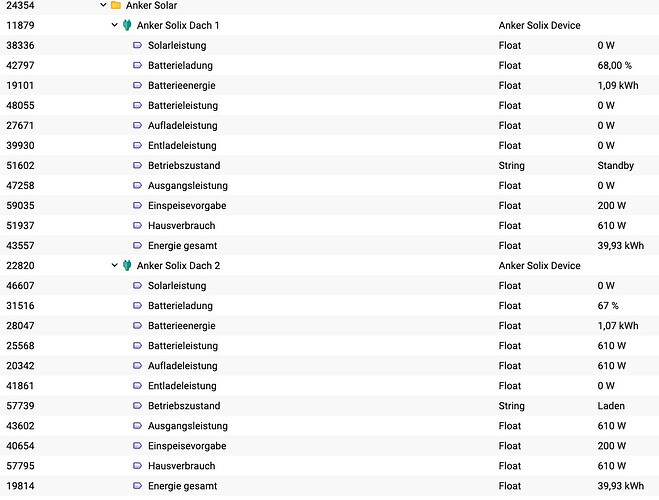659x500 pixels.
Task: Collapse the Anker Solix Dach 2 chevron
Action: click(114, 266)
